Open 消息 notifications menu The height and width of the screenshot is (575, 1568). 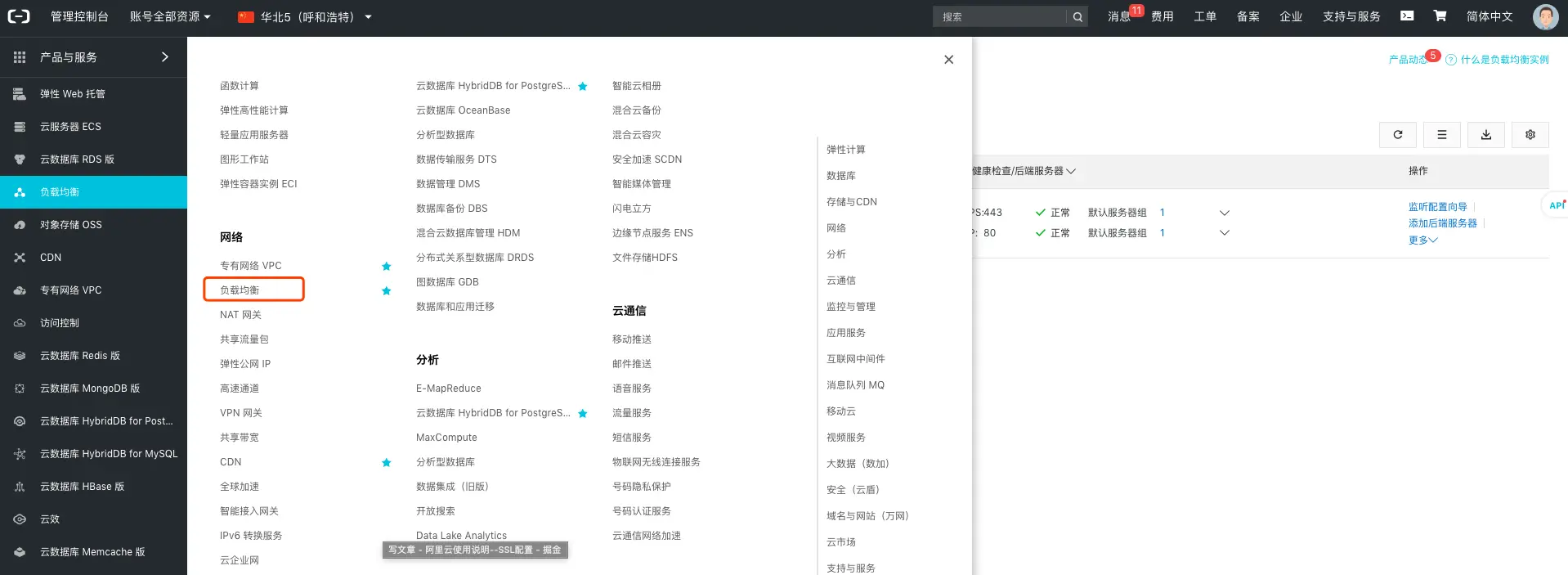(1119, 16)
